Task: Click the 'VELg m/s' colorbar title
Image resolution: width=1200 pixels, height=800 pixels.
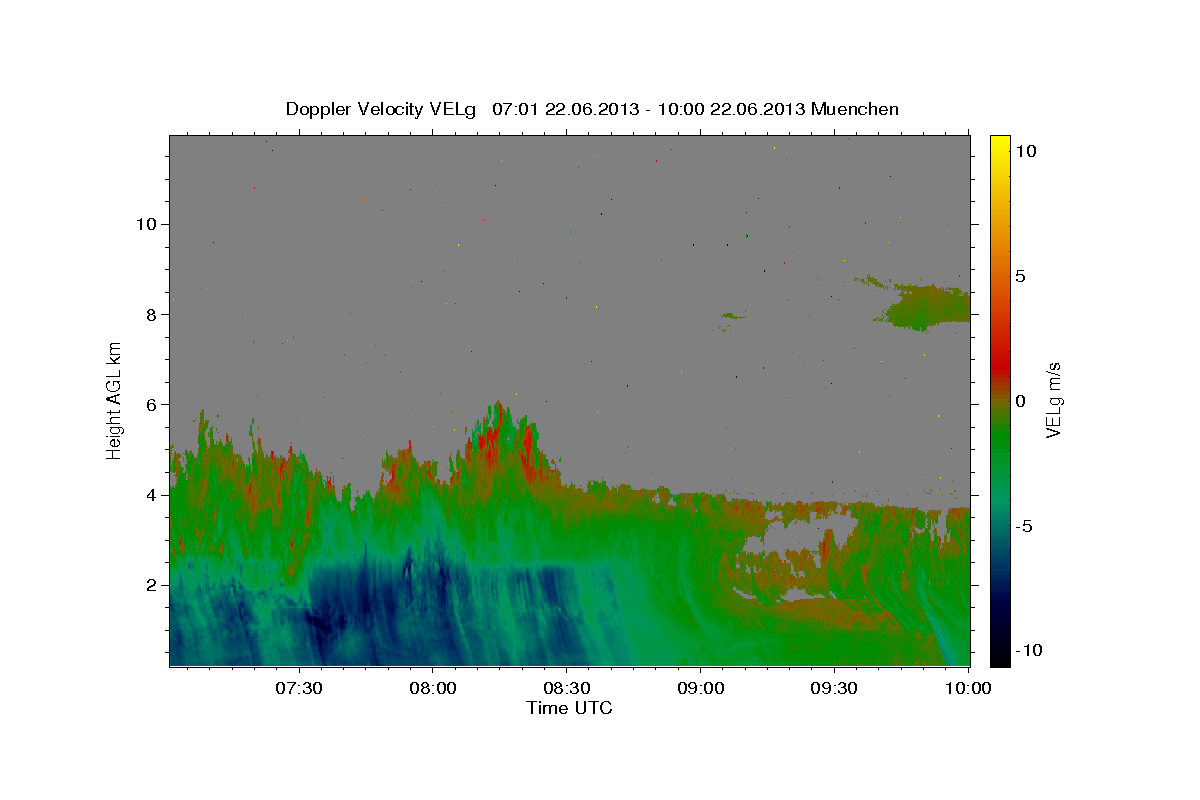Action: (x=1053, y=400)
